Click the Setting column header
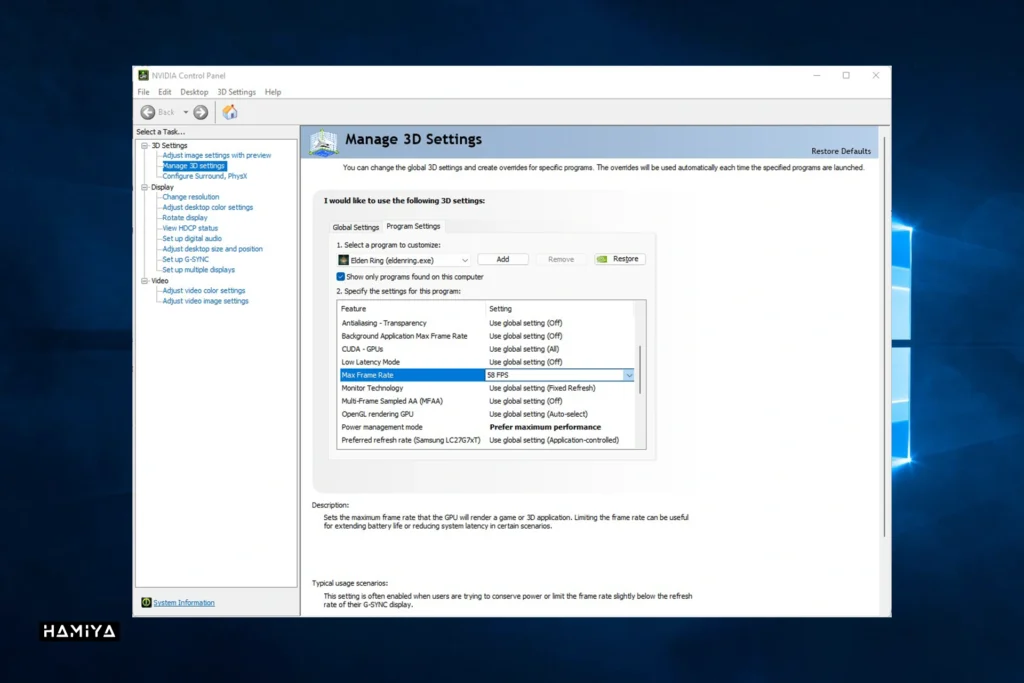1024x683 pixels. (x=560, y=309)
